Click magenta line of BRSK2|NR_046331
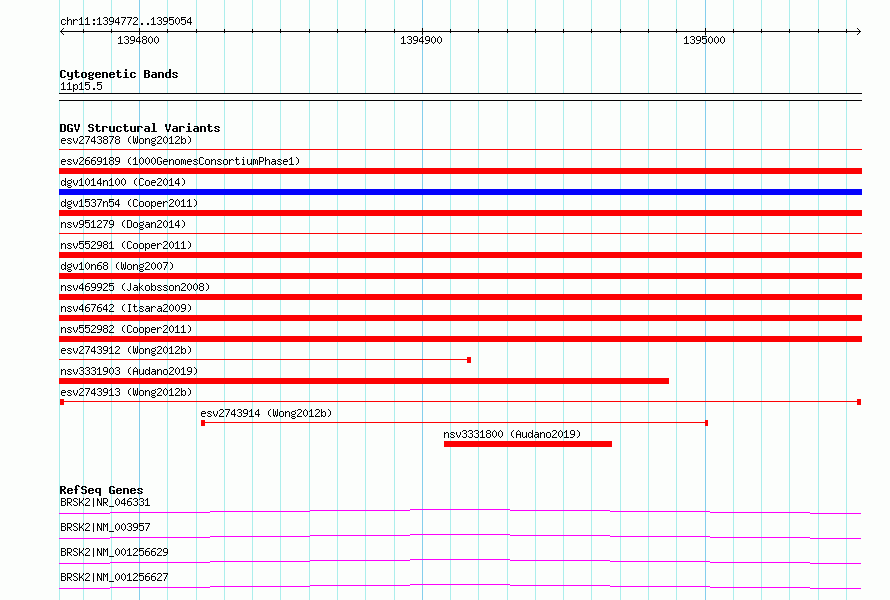 tap(460, 510)
